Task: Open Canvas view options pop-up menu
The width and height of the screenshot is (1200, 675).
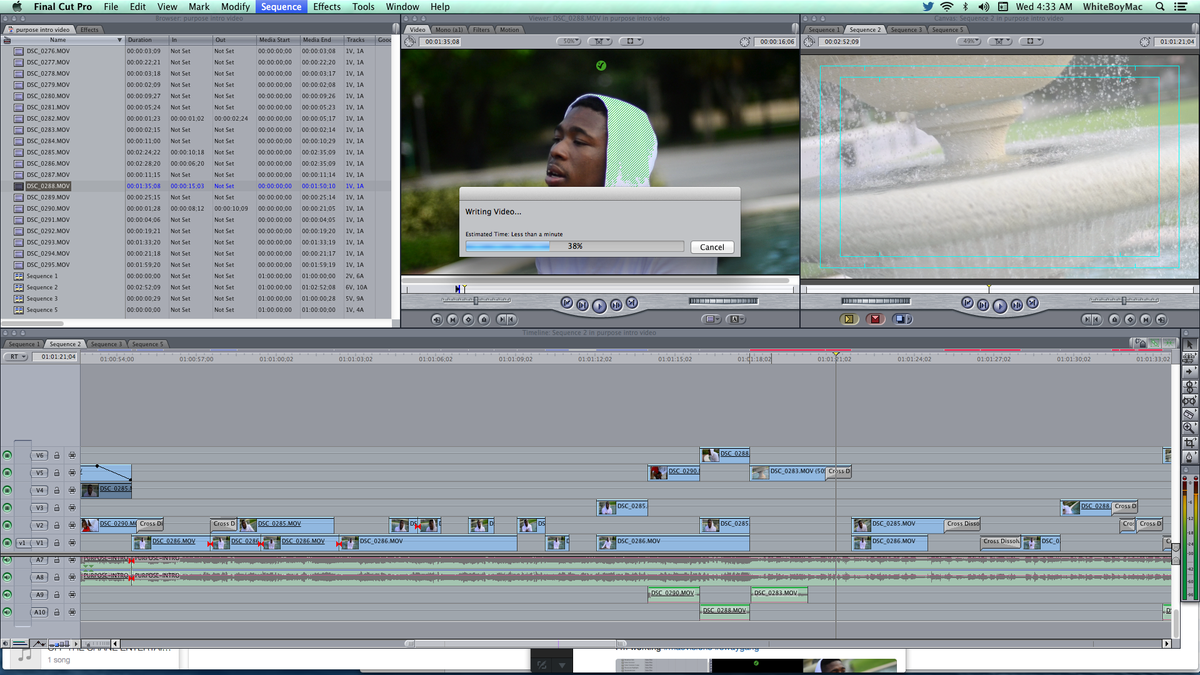Action: click(x=1032, y=42)
